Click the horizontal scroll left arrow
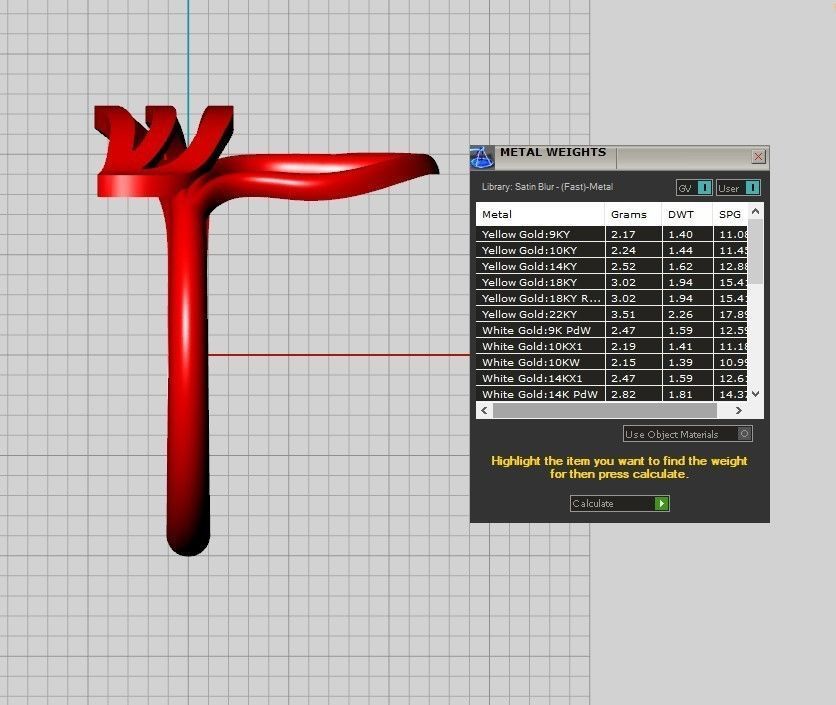The width and height of the screenshot is (836, 705). 484,410
